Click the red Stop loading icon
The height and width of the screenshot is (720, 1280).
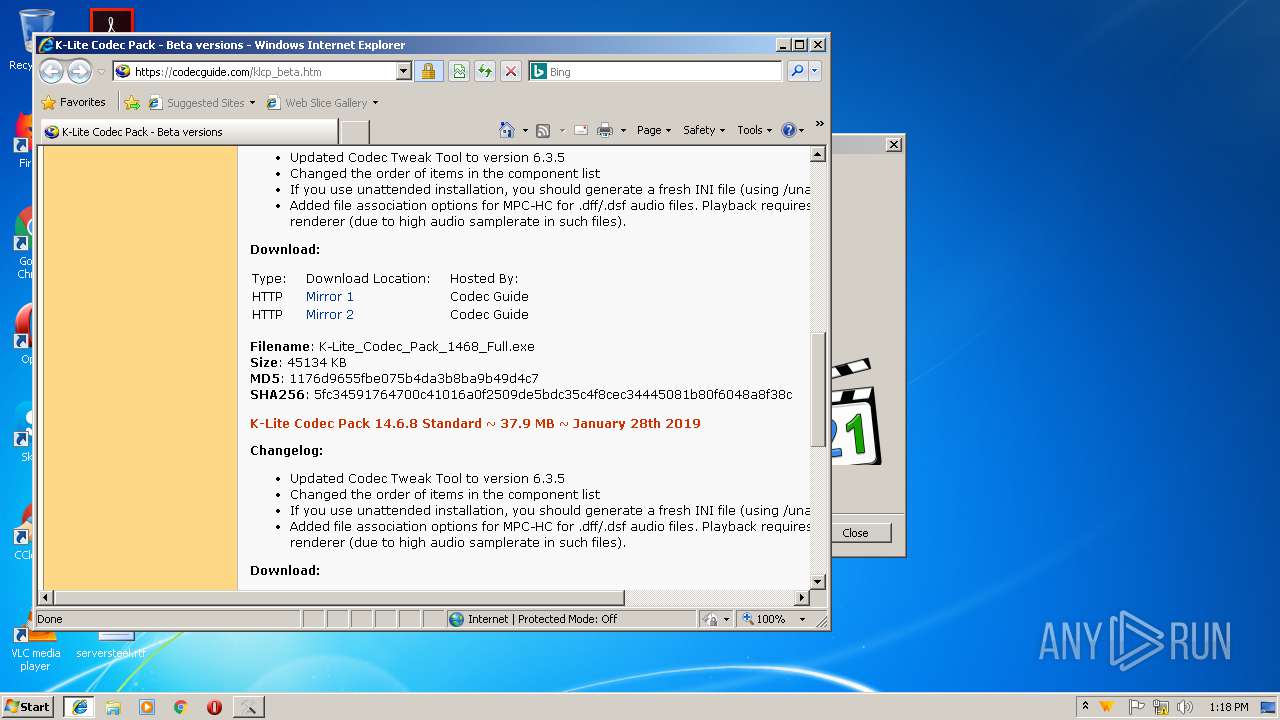tap(511, 71)
